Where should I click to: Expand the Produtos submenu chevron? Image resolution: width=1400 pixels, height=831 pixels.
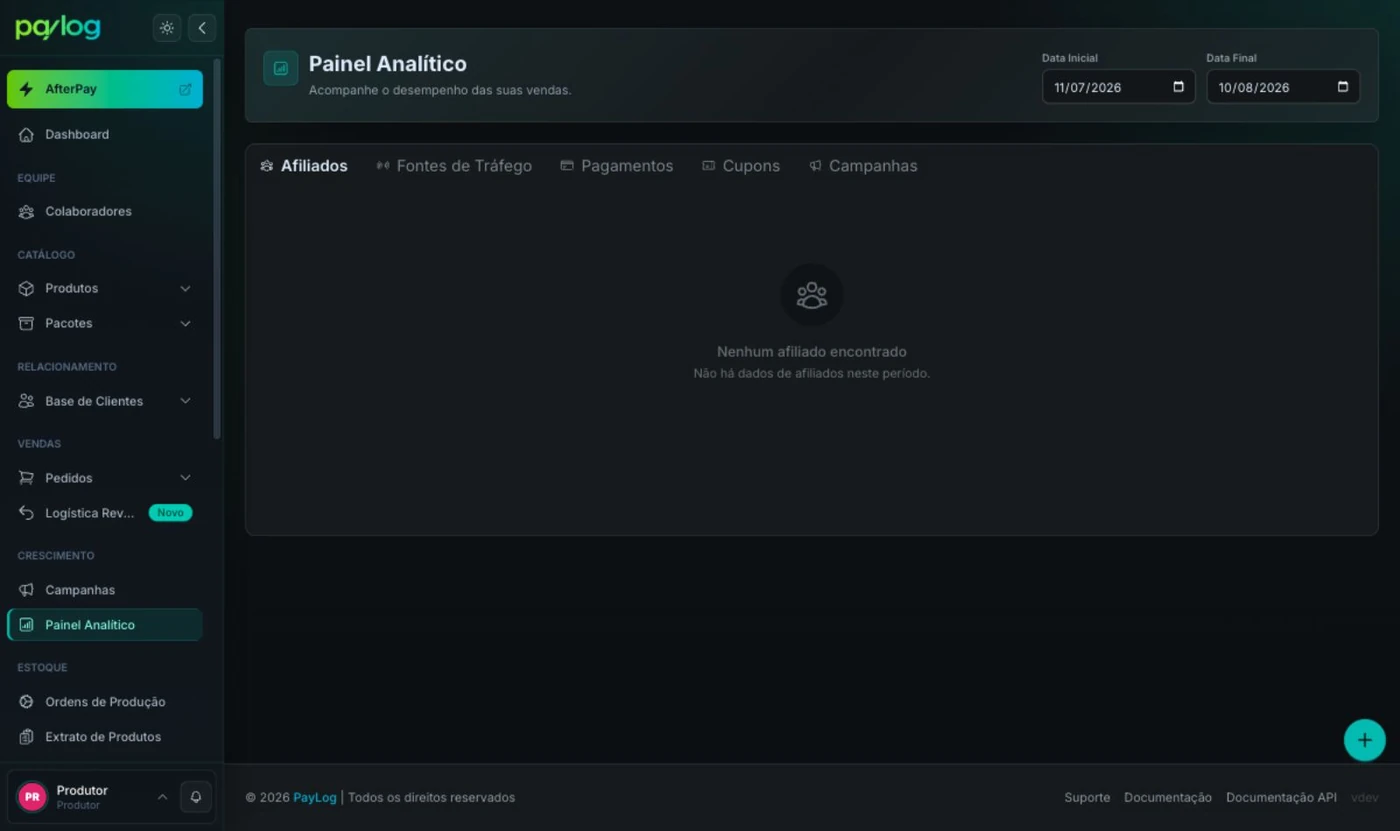coord(185,288)
